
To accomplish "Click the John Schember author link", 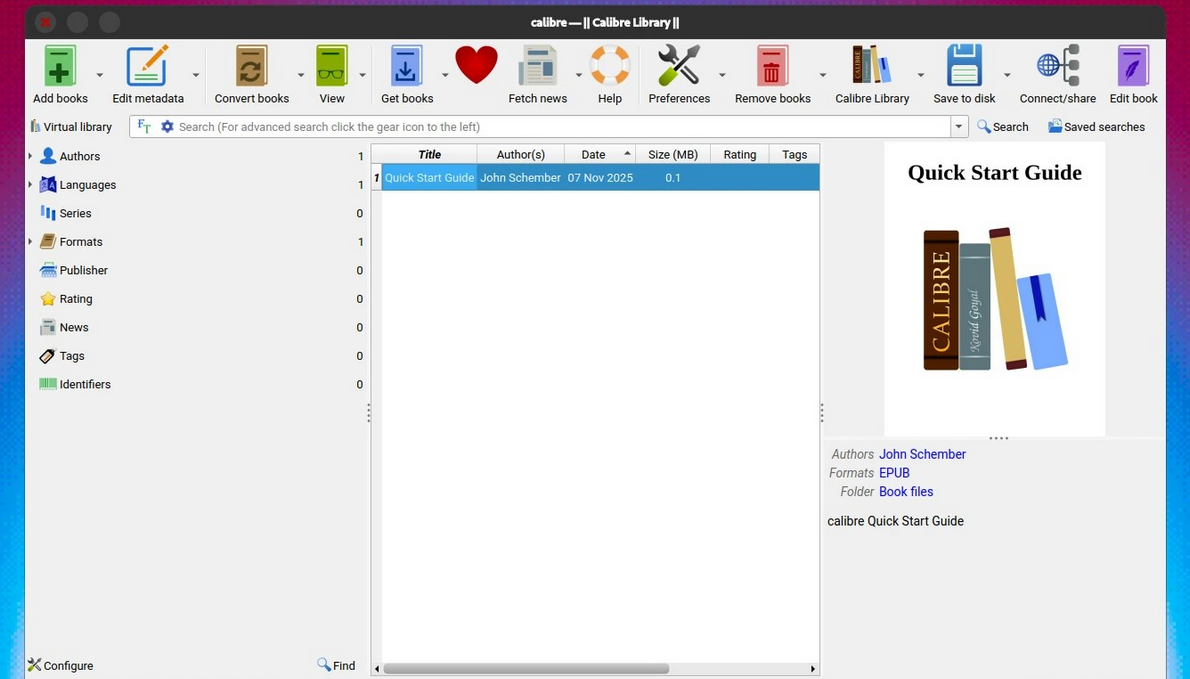I will (922, 454).
